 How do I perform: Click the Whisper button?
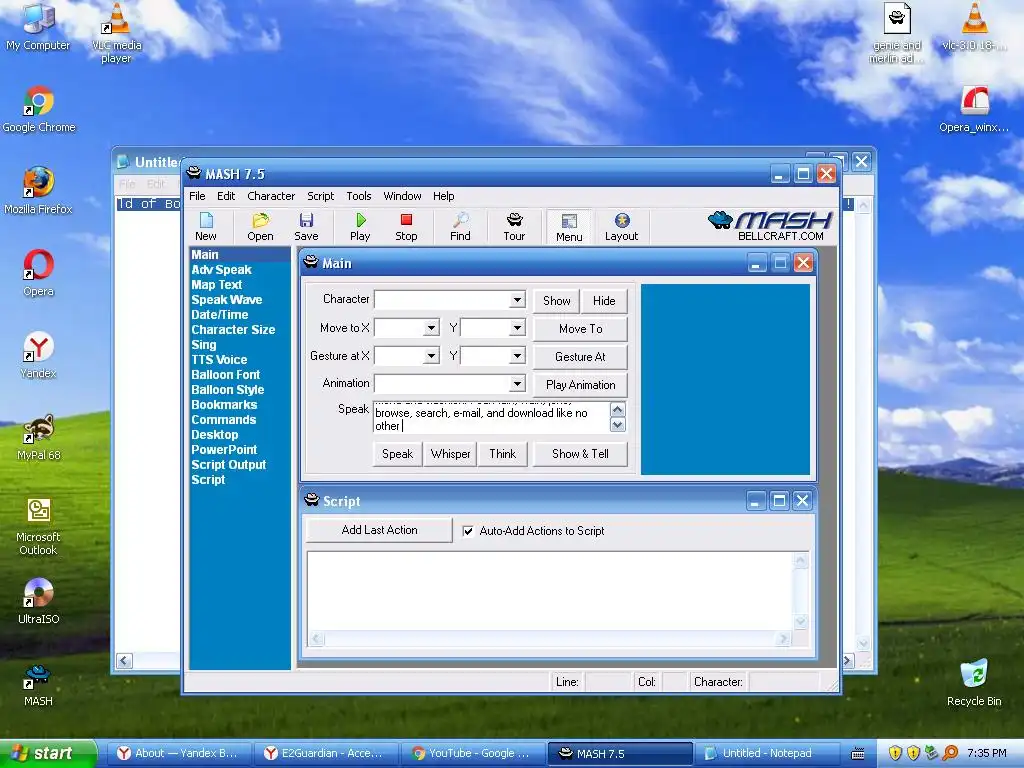(451, 454)
